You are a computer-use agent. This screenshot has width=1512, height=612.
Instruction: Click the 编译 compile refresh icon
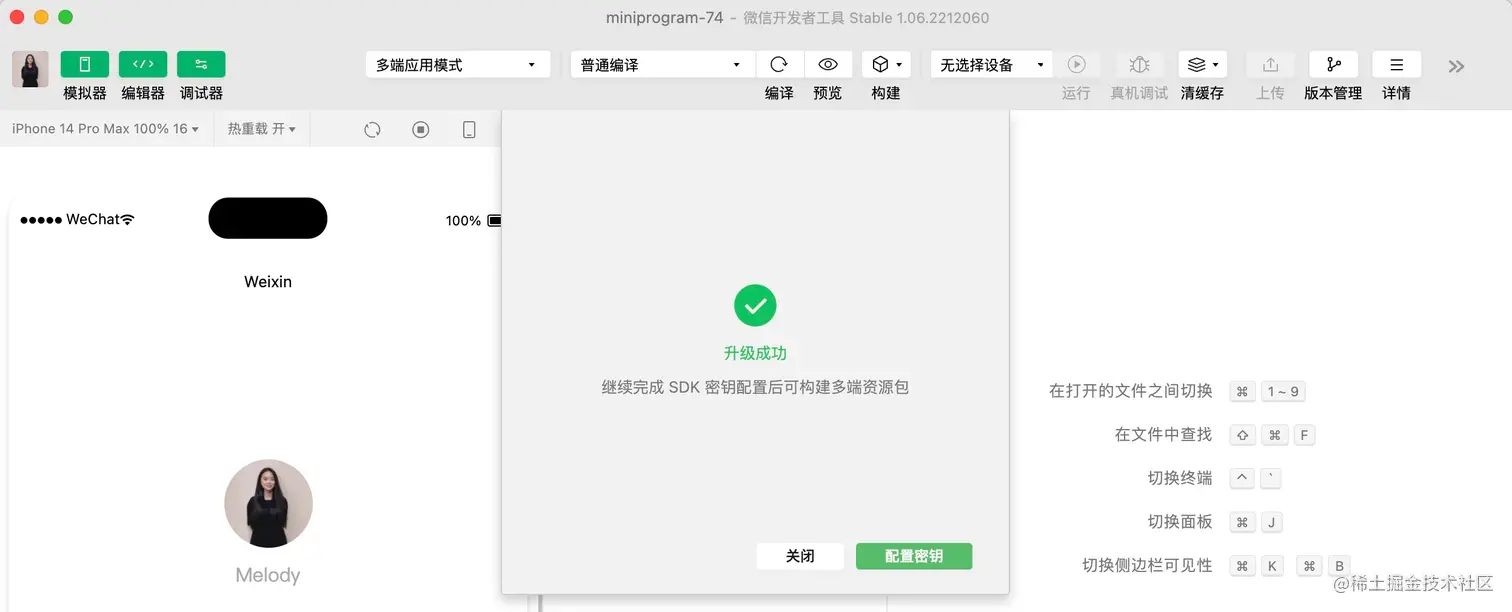click(779, 64)
